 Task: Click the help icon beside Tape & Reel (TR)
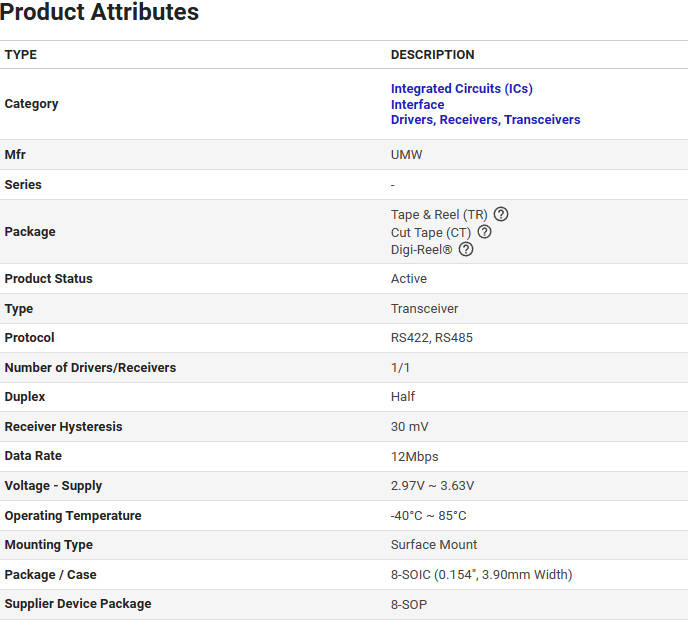(501, 214)
